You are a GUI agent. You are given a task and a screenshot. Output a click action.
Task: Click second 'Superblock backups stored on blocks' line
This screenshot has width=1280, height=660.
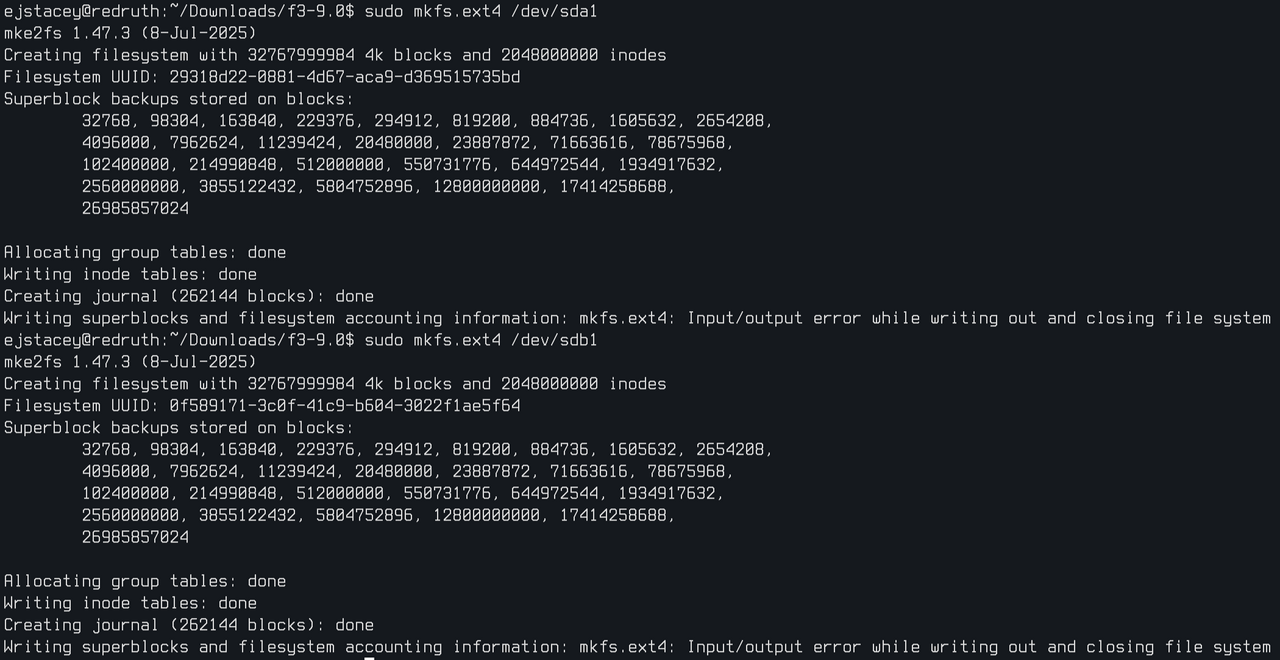tap(178, 428)
